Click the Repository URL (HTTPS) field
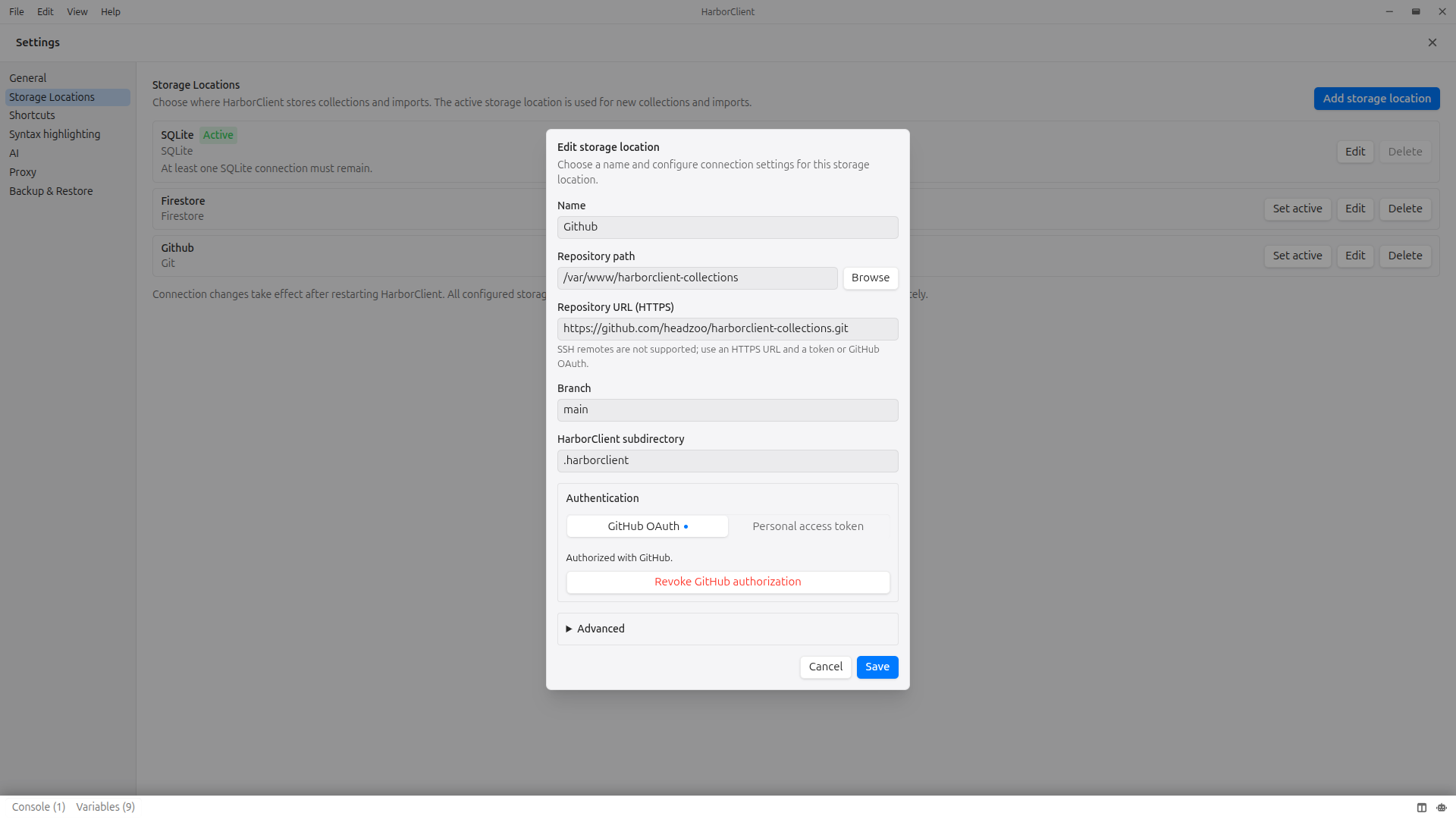This screenshot has height=819, width=1456. point(728,328)
